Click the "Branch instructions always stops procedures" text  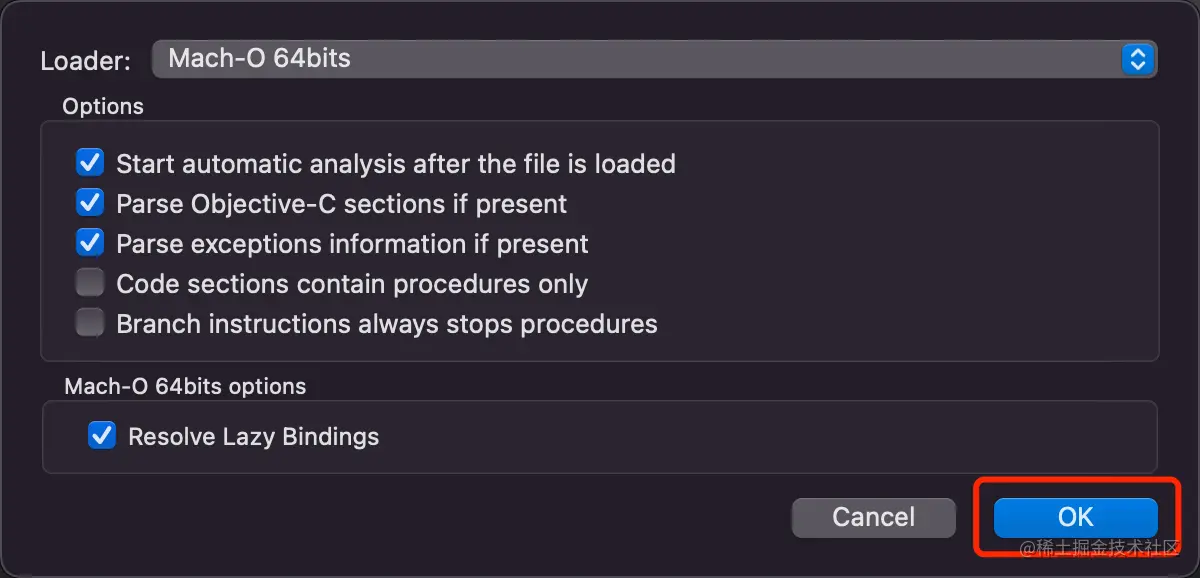(387, 324)
